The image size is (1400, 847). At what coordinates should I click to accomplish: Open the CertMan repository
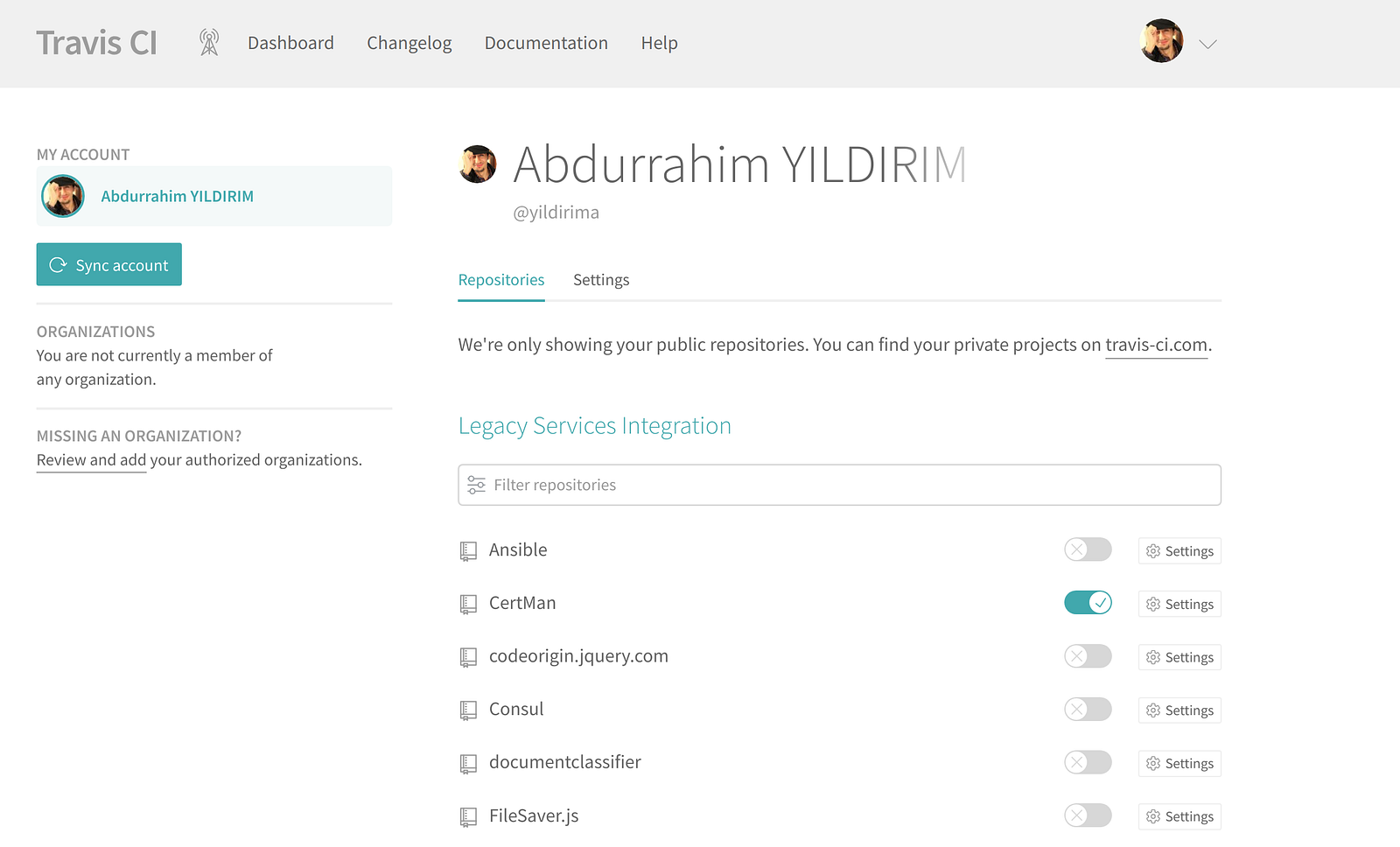(x=522, y=603)
